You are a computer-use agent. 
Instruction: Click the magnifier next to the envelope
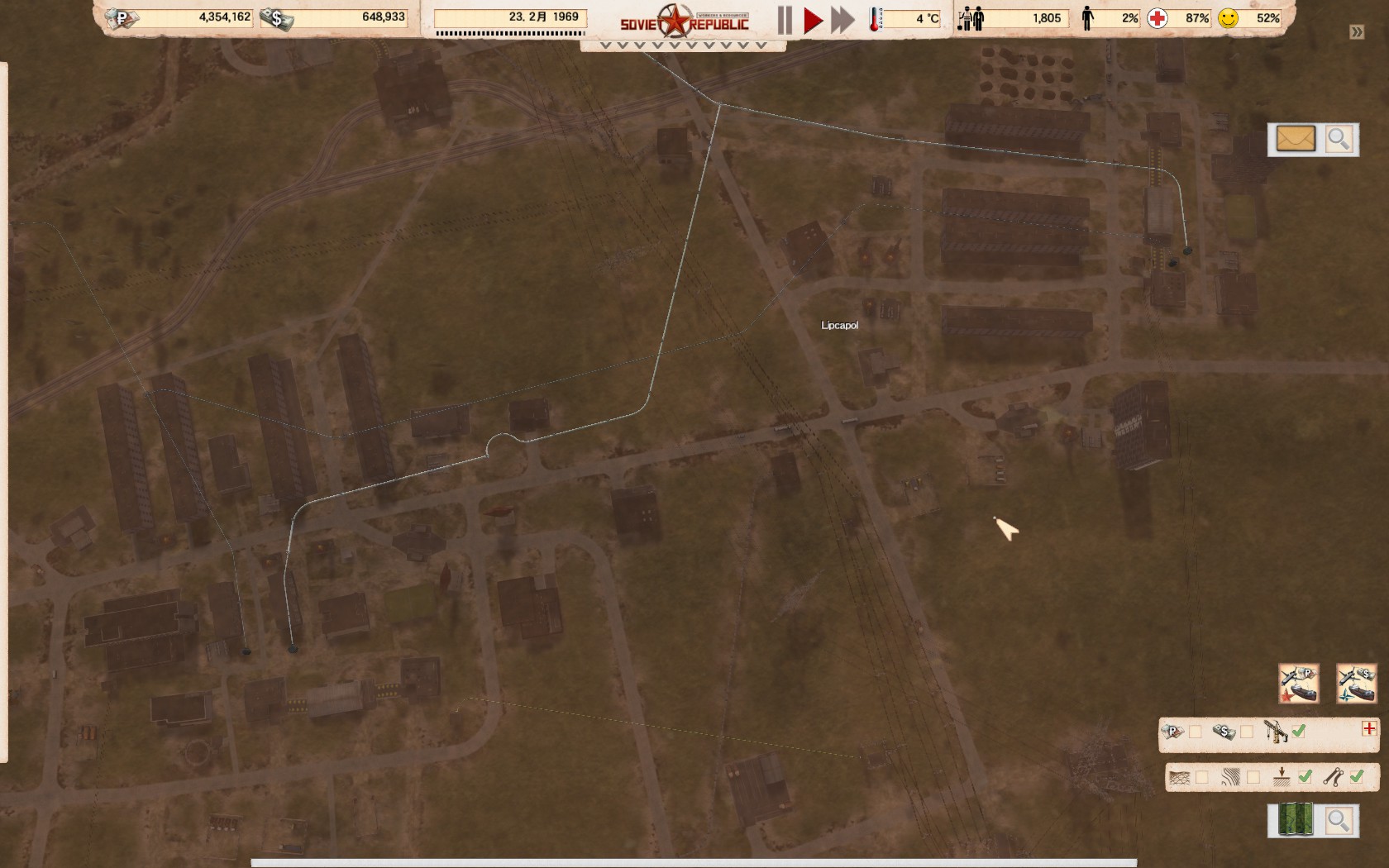click(x=1339, y=139)
